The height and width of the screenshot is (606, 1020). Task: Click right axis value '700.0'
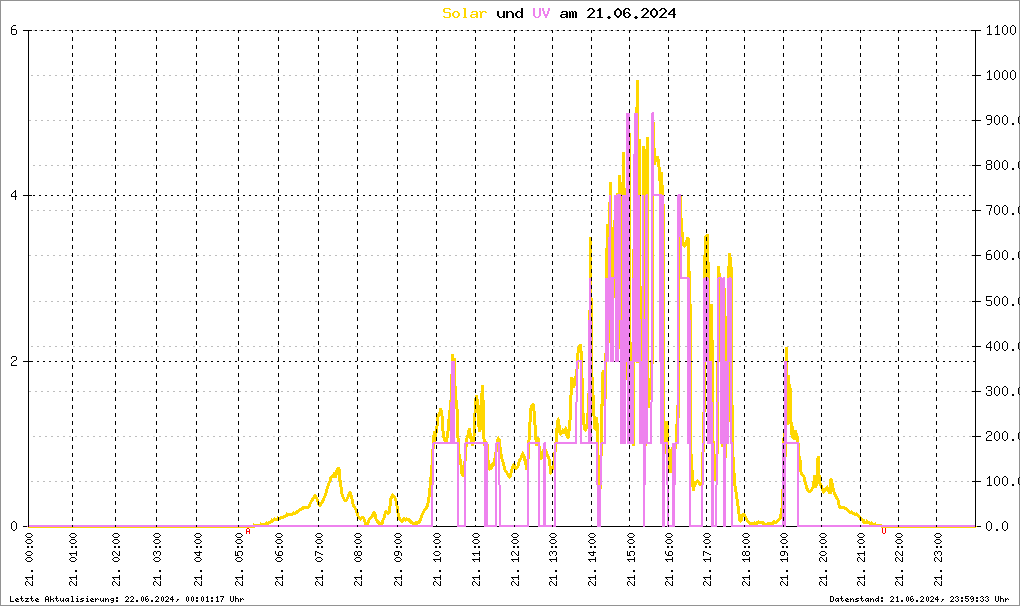pos(1002,210)
